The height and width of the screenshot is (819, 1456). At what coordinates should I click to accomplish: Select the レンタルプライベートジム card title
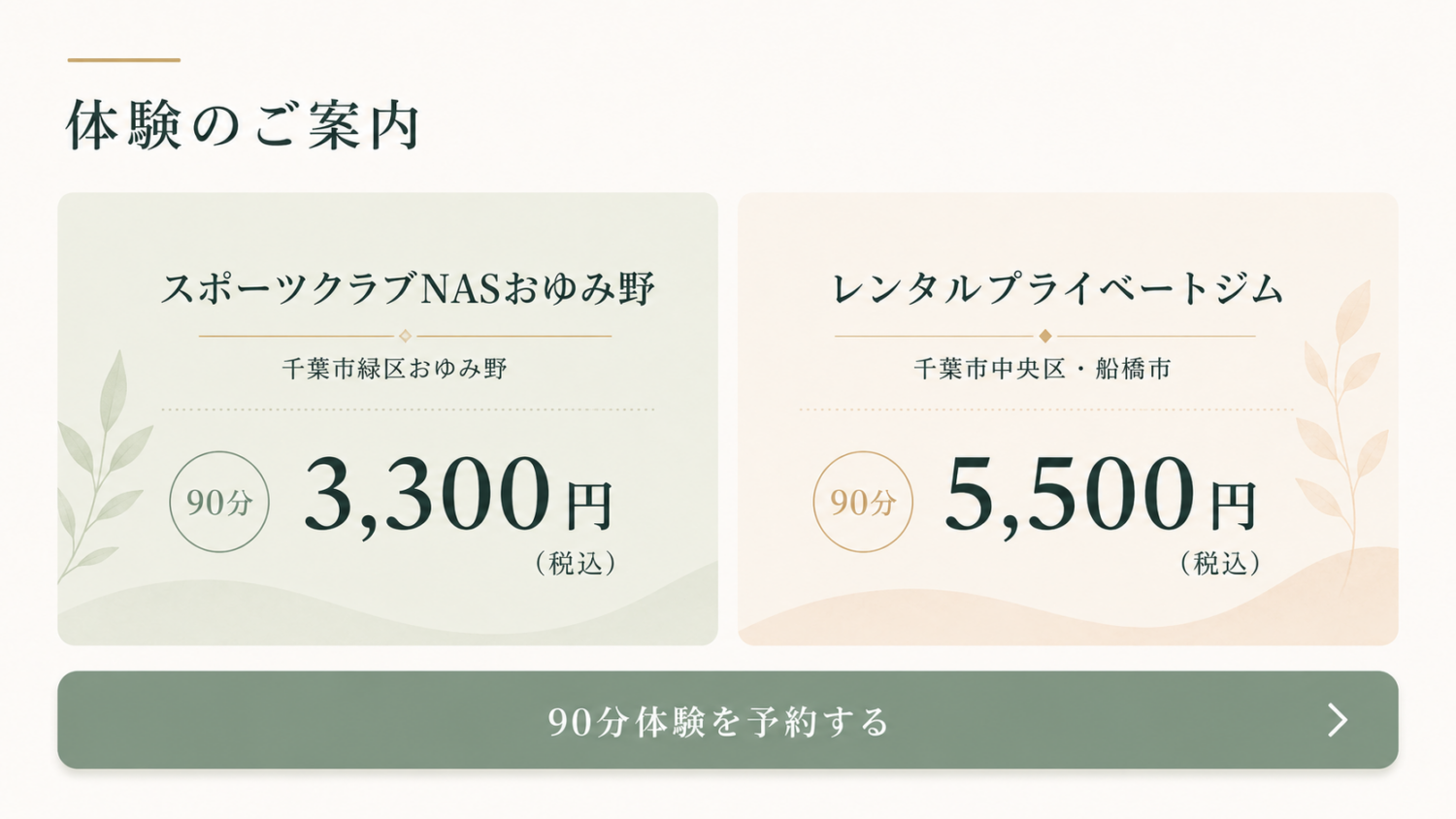[x=1058, y=289]
